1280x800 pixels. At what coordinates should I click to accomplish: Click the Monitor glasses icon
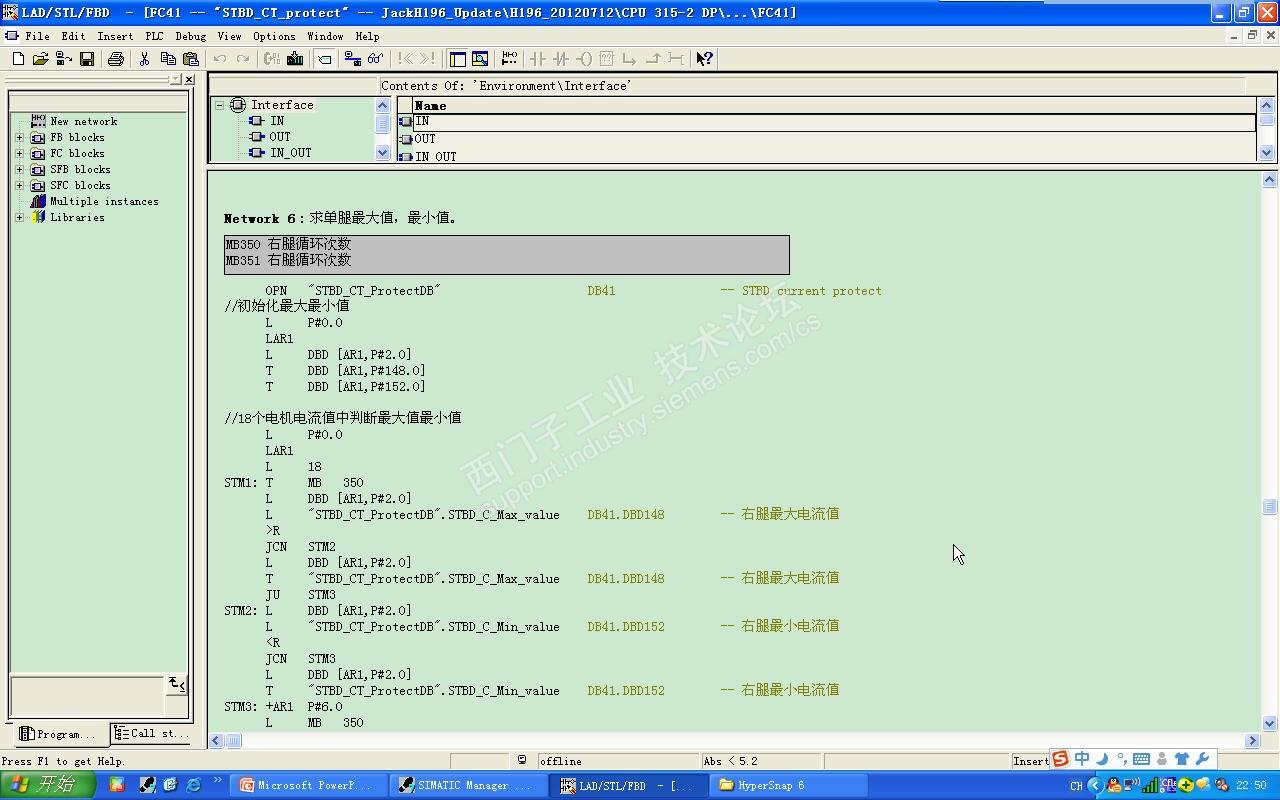point(375,59)
